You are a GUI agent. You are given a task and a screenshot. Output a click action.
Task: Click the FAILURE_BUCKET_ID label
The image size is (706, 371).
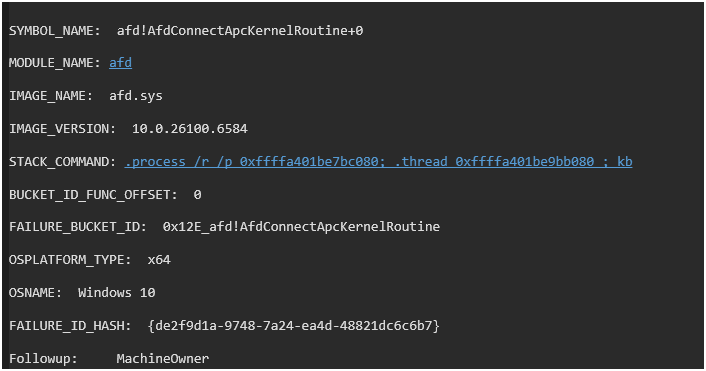(x=78, y=226)
